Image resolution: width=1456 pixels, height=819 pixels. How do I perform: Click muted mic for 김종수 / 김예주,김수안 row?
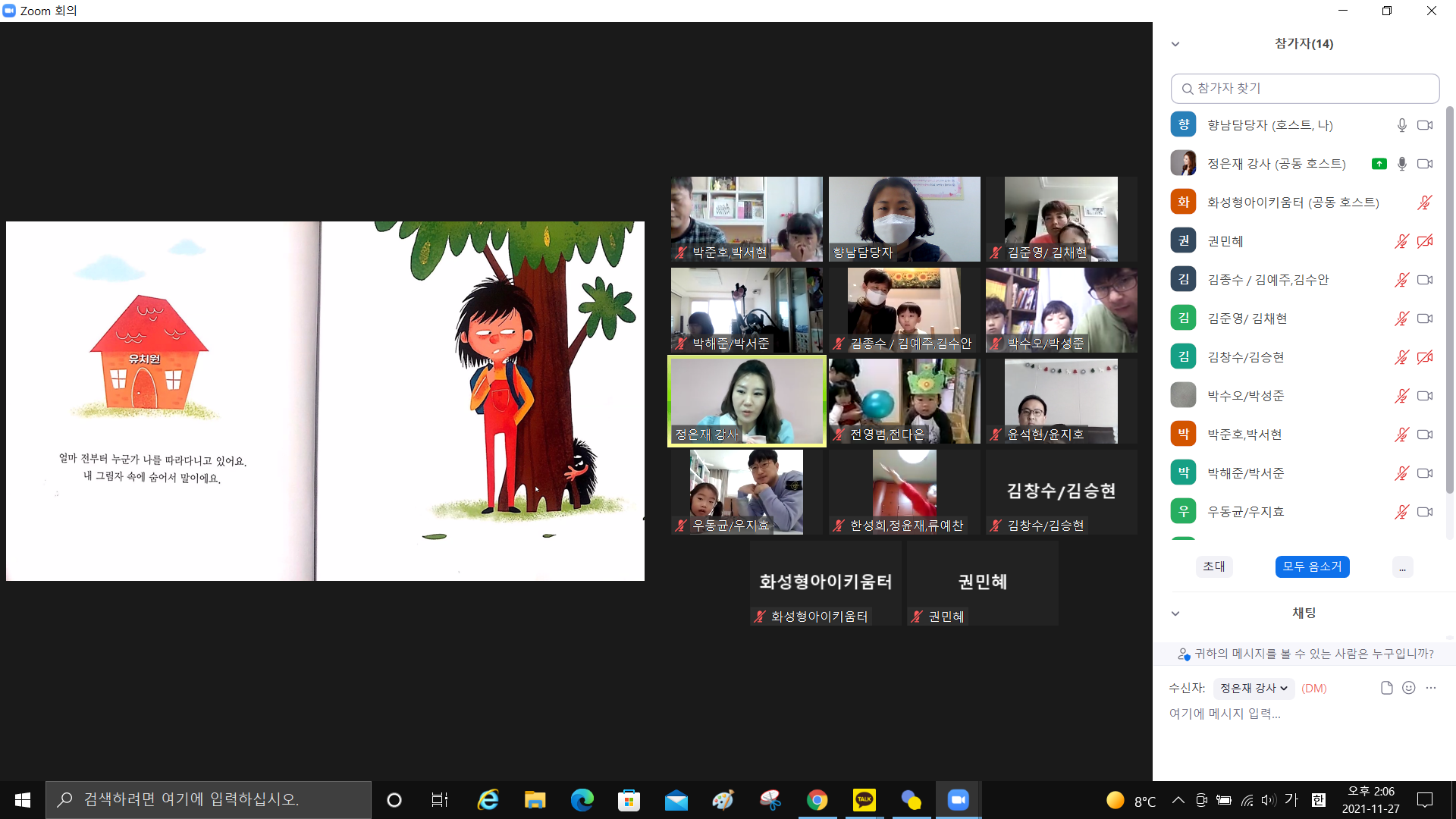1402,280
